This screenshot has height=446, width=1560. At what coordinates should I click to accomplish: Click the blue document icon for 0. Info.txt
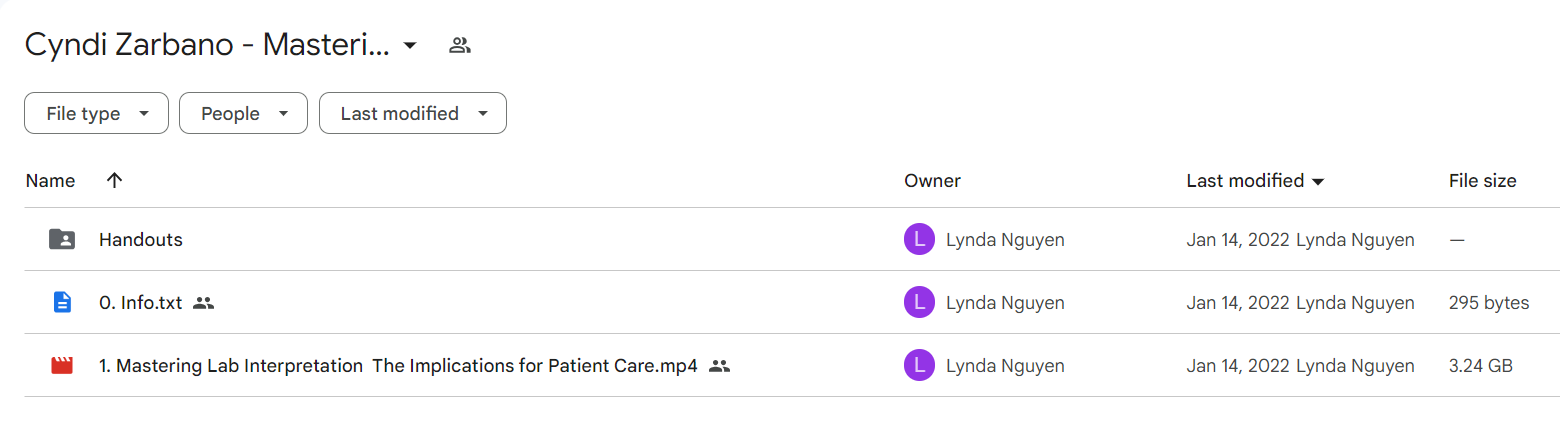pyautogui.click(x=62, y=302)
